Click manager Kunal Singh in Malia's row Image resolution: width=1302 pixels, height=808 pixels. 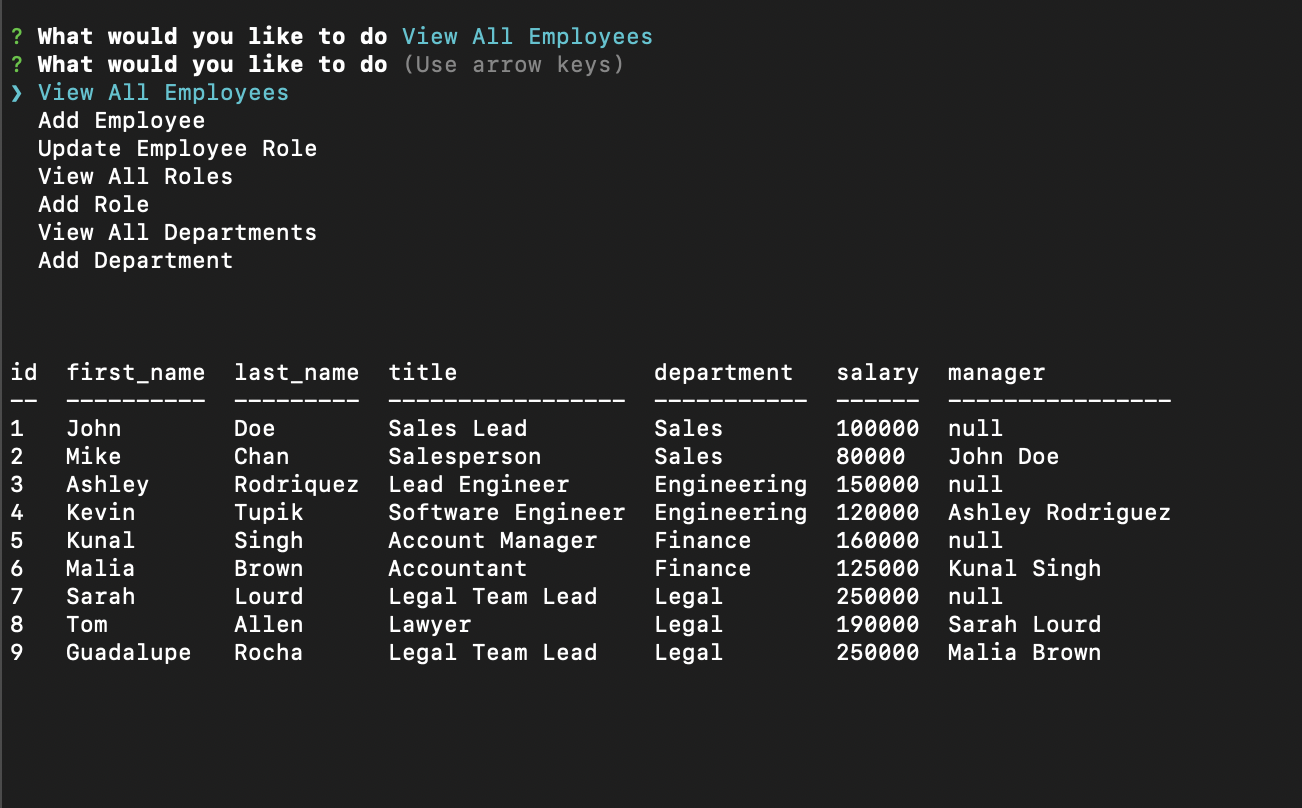coord(1024,569)
